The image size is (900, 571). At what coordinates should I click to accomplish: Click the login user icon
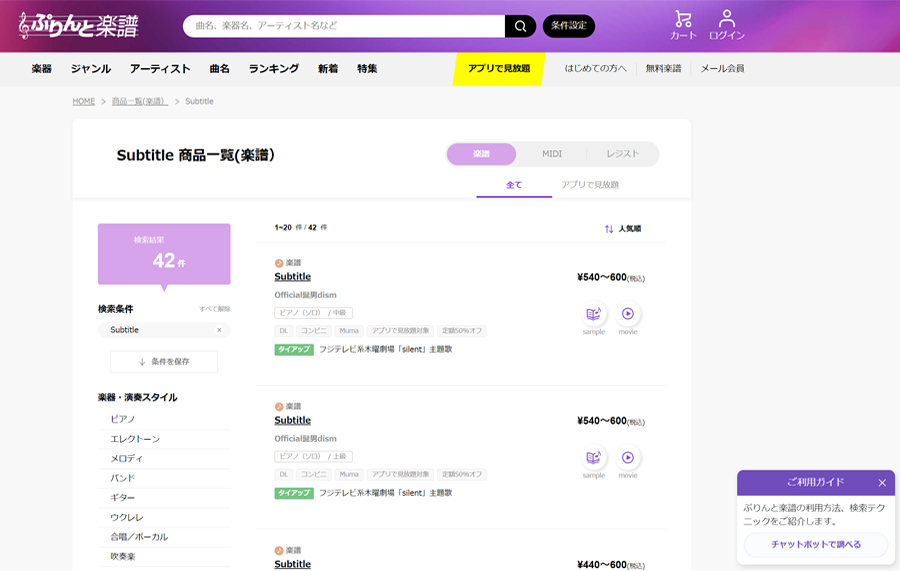pos(727,24)
